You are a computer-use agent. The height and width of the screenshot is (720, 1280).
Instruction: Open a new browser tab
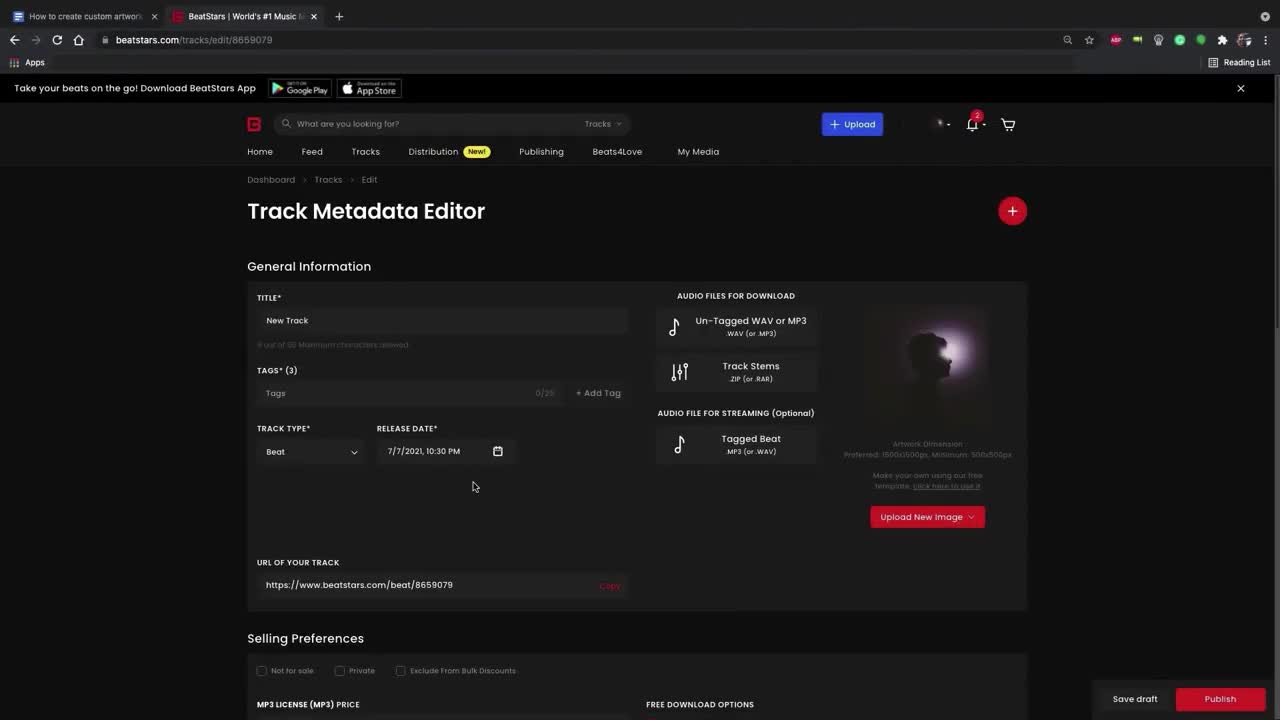(339, 16)
